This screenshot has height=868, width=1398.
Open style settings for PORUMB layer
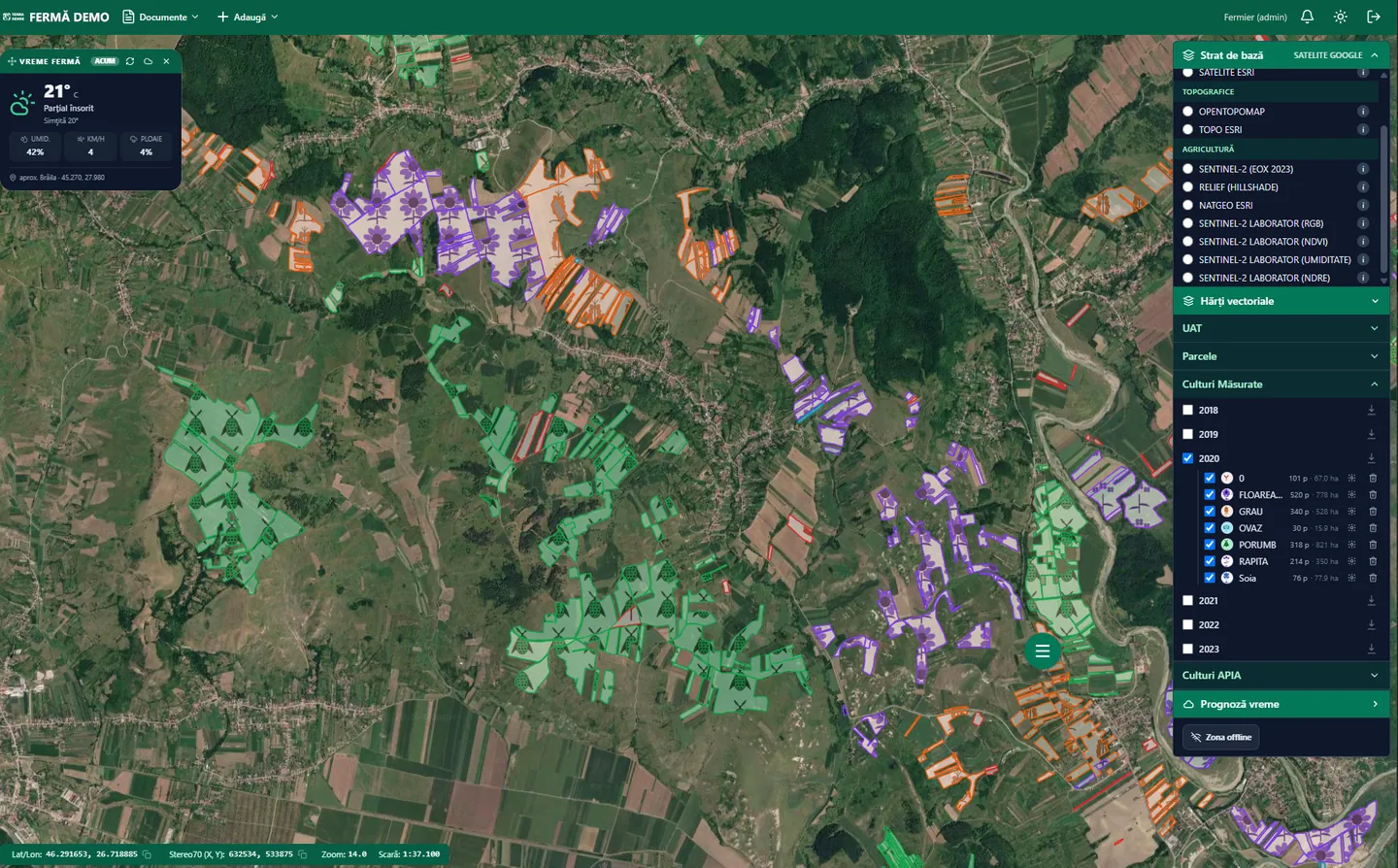pyautogui.click(x=1351, y=545)
